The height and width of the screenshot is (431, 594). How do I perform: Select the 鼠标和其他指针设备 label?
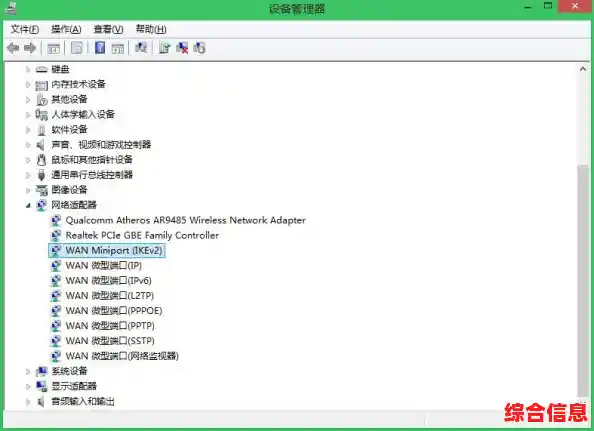point(92,159)
